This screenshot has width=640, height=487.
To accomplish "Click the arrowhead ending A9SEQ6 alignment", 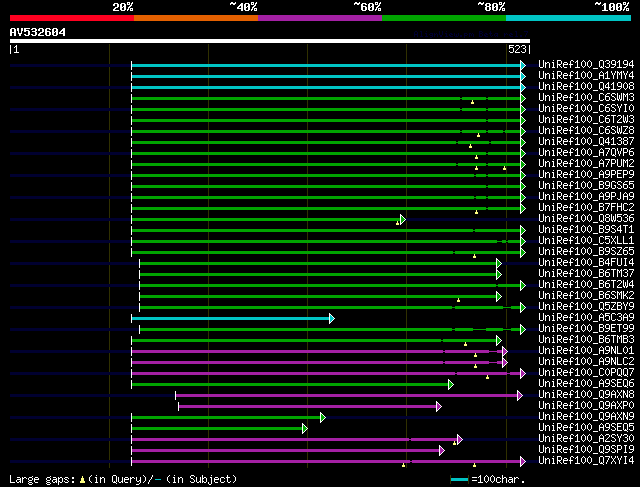I will point(451,384).
